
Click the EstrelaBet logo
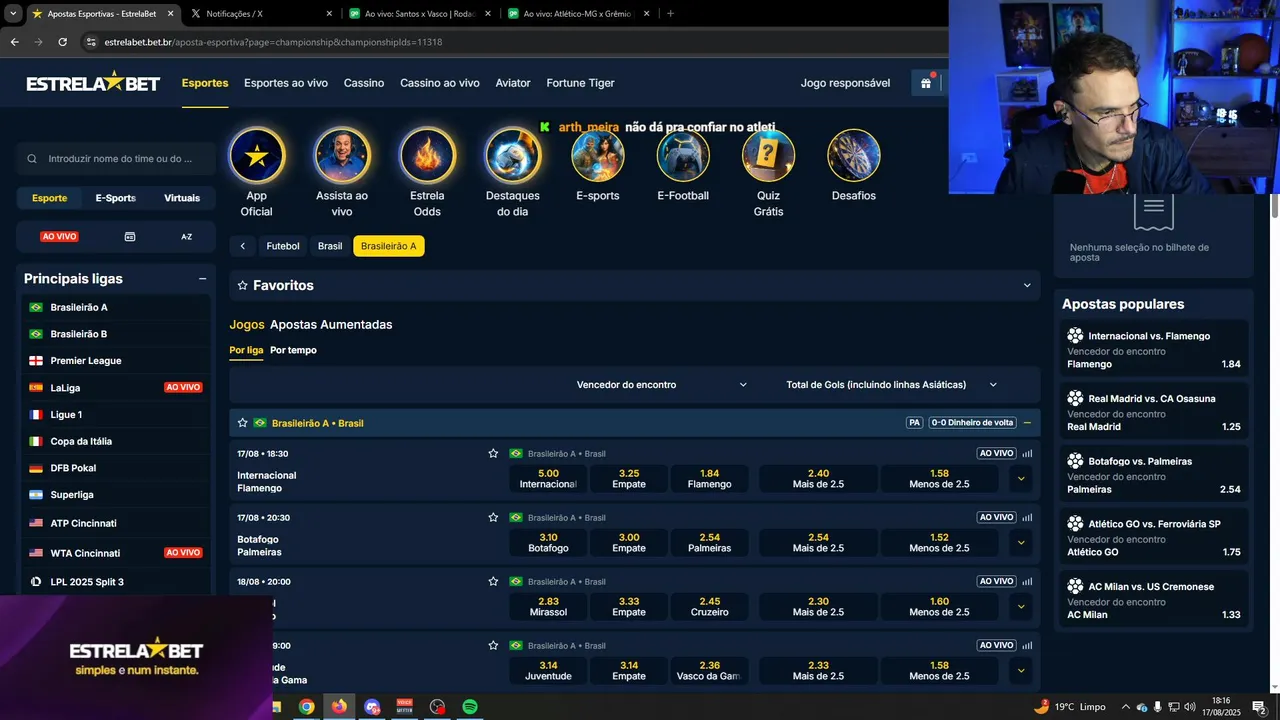tap(93, 83)
